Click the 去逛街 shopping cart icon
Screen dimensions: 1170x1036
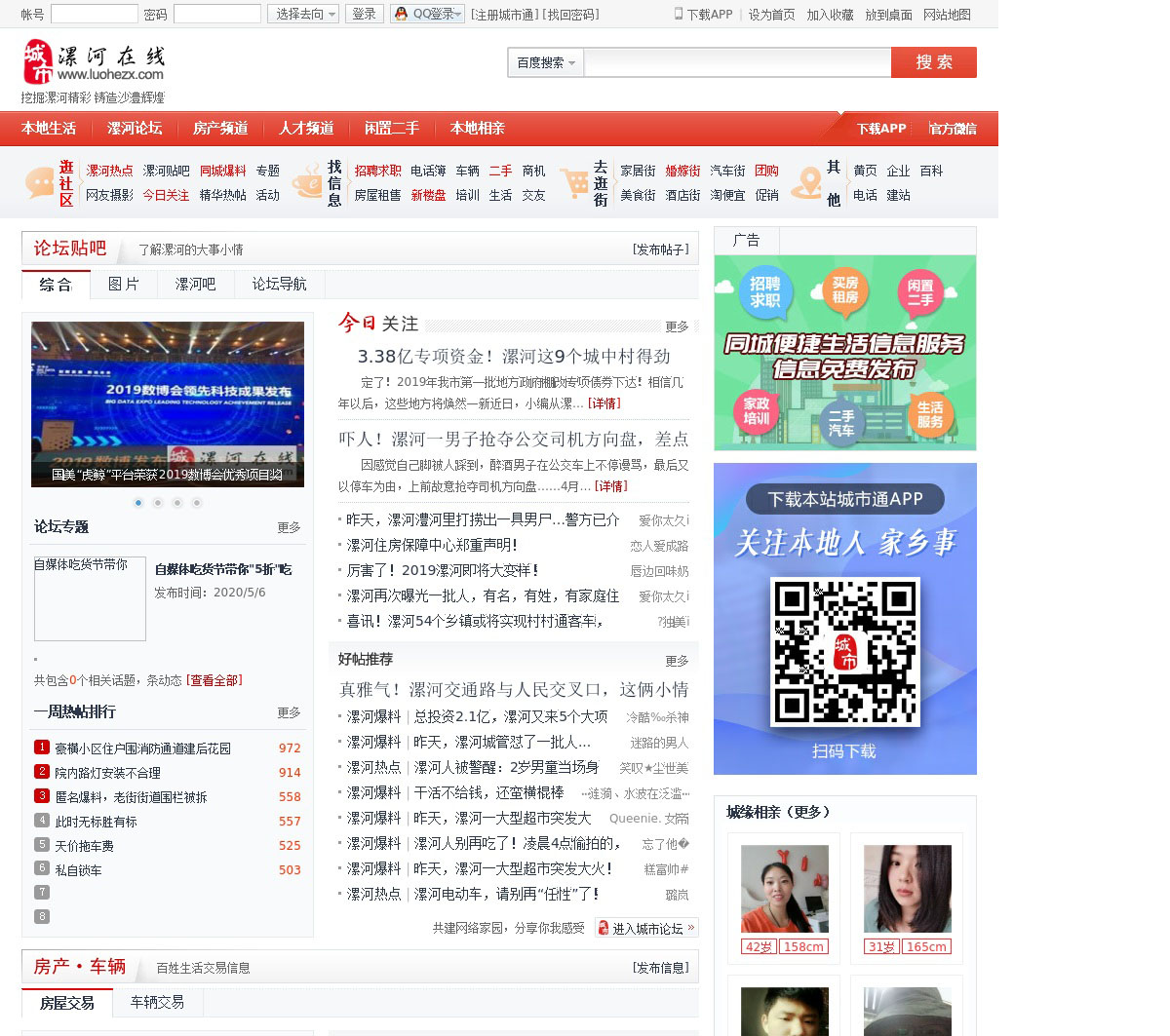coord(573,182)
